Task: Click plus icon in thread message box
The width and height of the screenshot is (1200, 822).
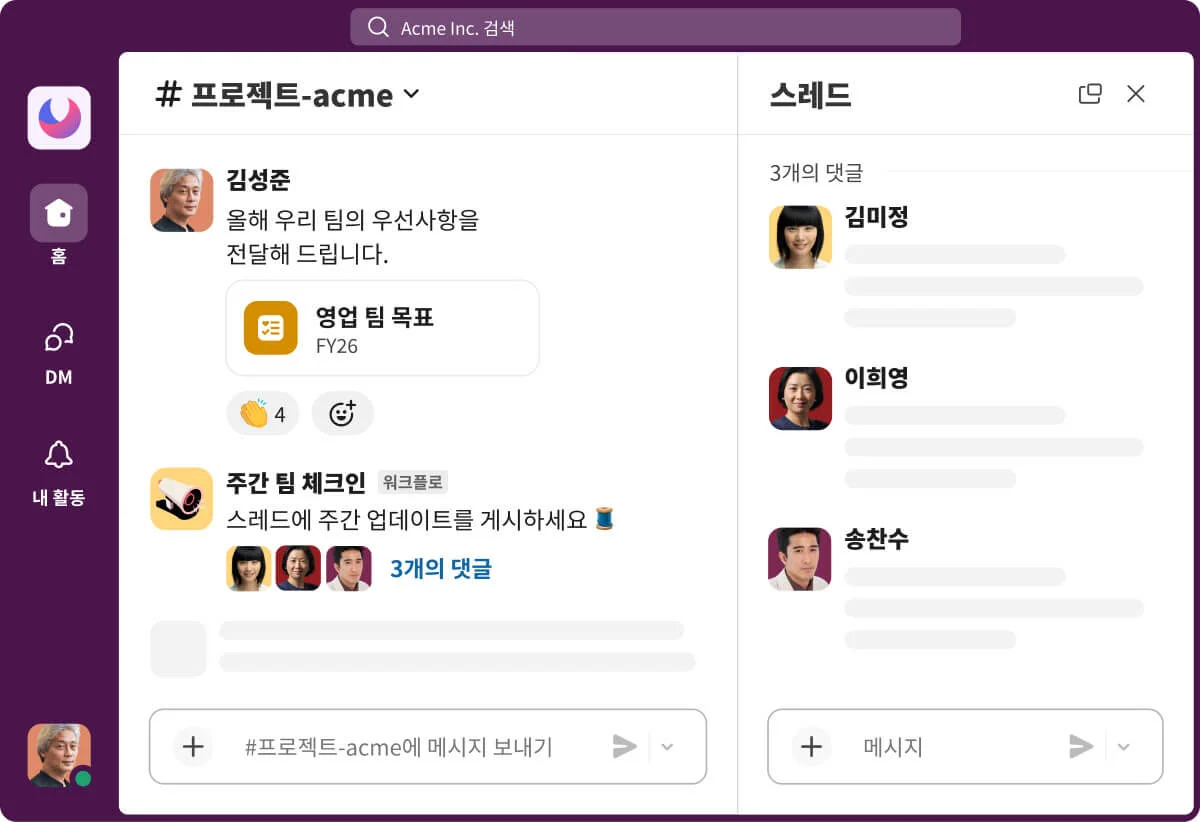Action: (811, 746)
